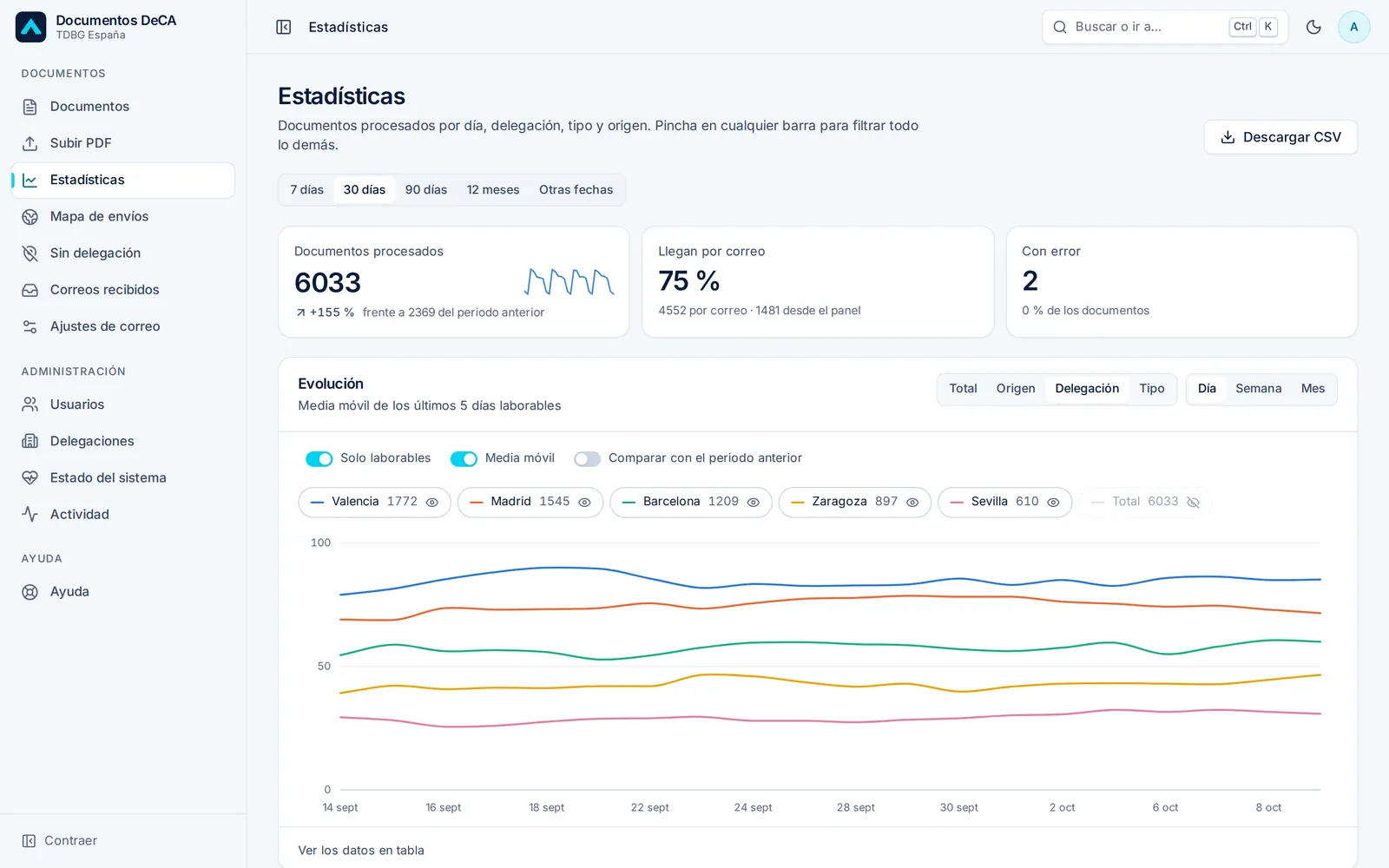Click the 6033 documents value
The height and width of the screenshot is (868, 1389).
[327, 283]
